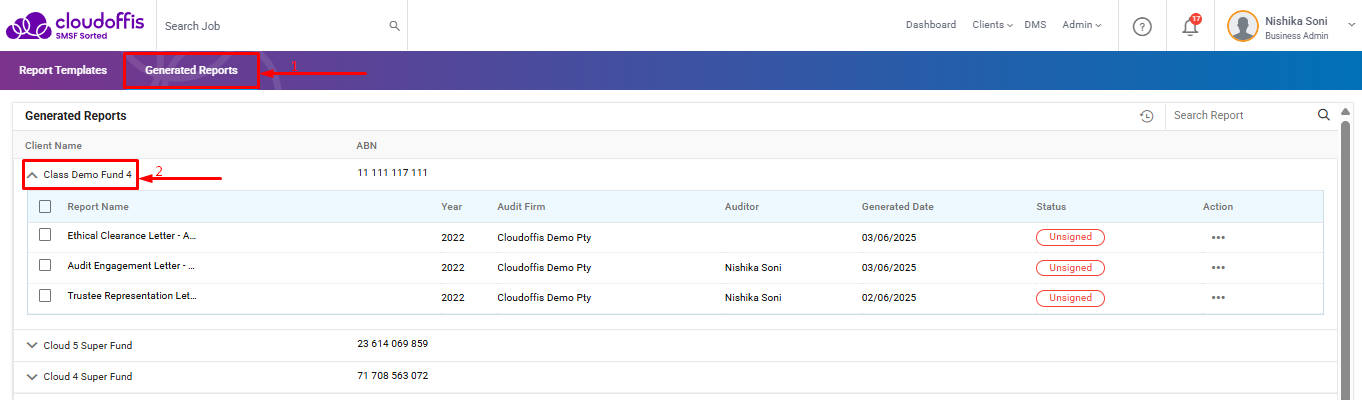Open actions menu for Ethical Clearance Letter
The height and width of the screenshot is (400, 1362).
(x=1218, y=238)
